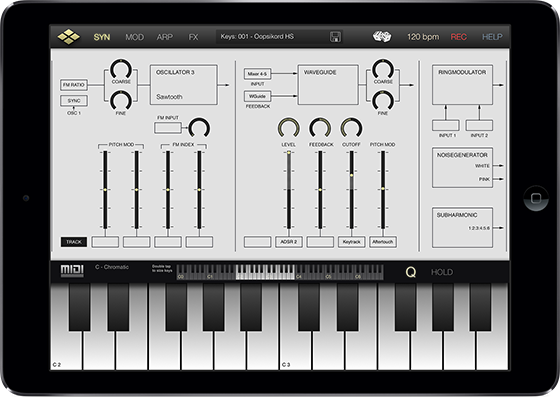Open the FM RATIO selector
560x398 pixels.
click(x=74, y=85)
